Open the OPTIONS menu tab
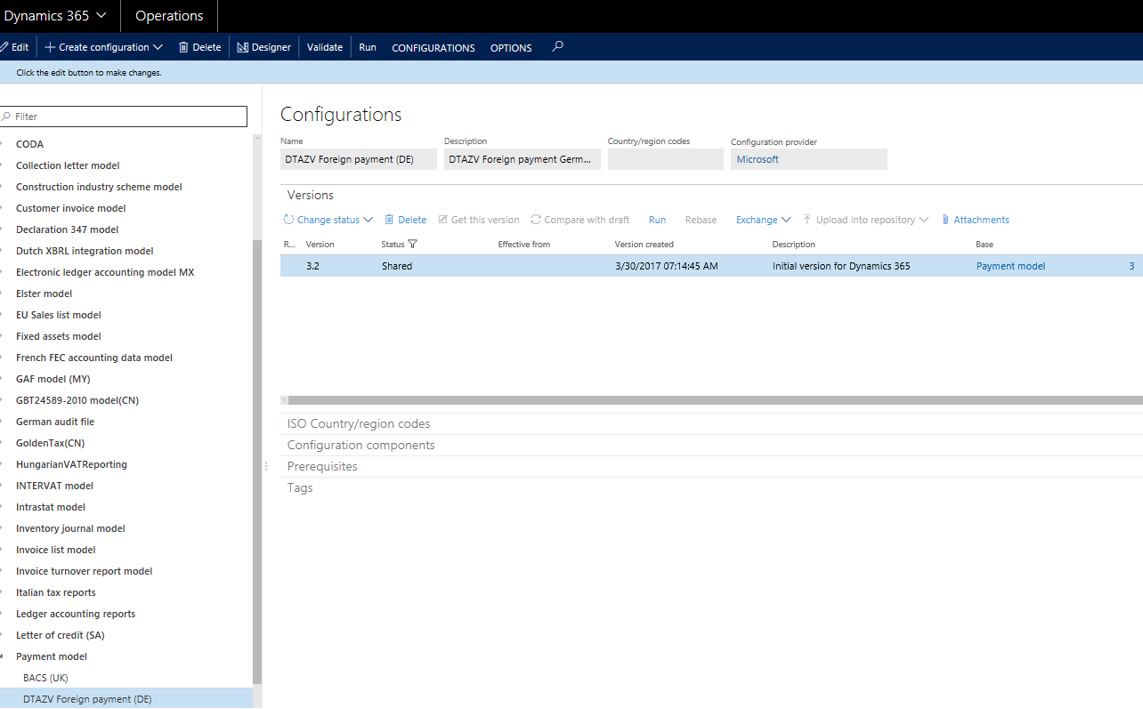Screen dimensions: 1143x709 [510, 48]
